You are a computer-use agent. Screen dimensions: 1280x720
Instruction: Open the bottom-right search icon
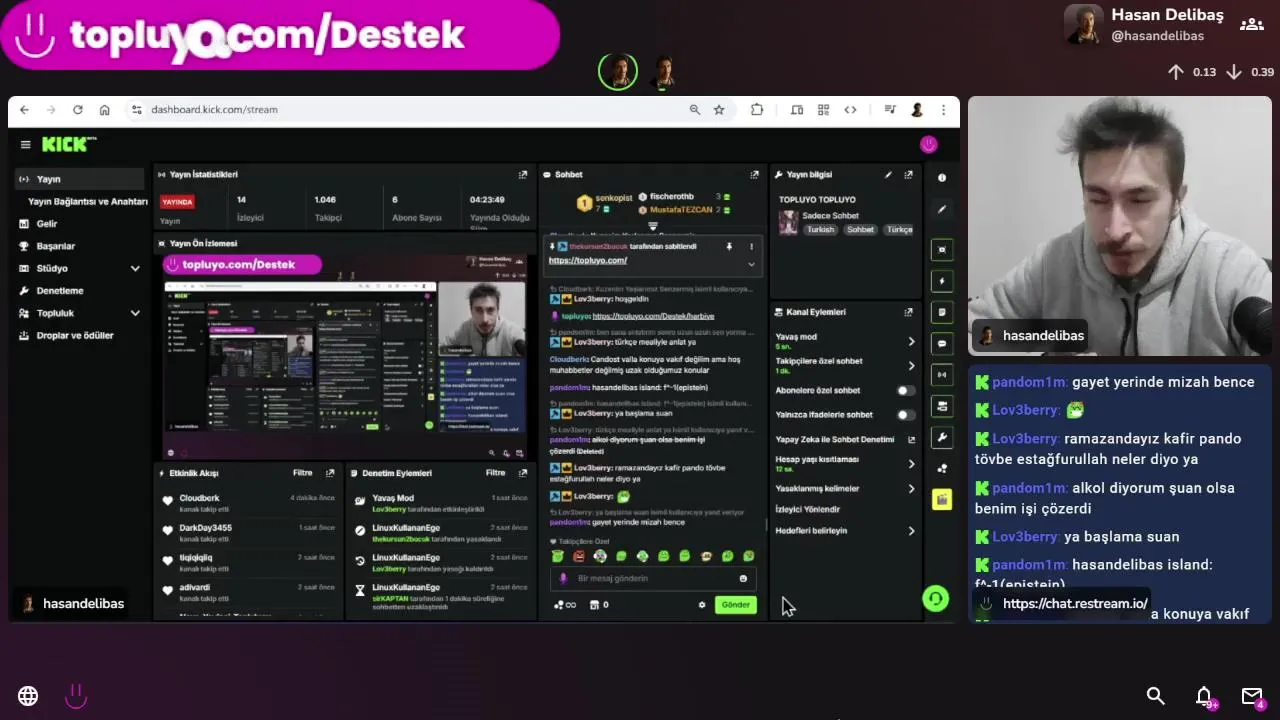click(x=1156, y=696)
